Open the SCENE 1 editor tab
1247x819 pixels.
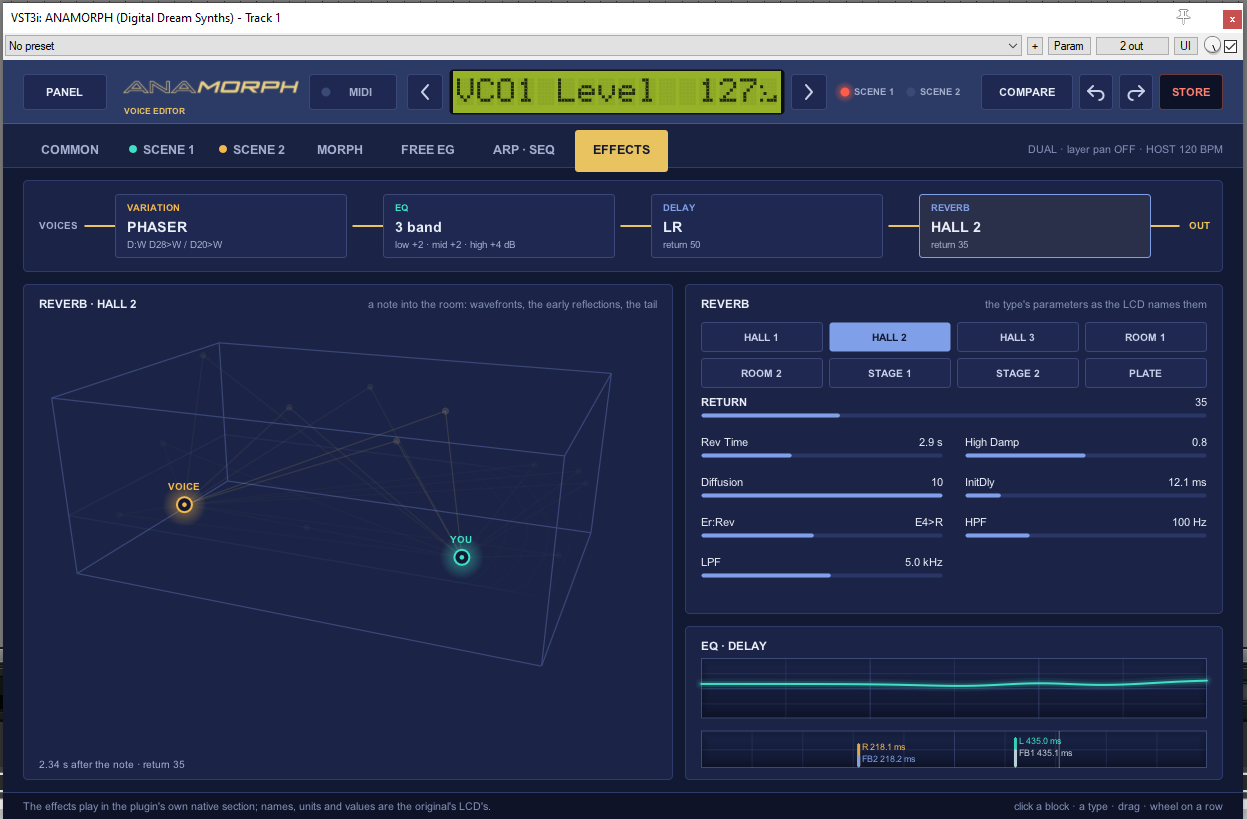click(162, 150)
